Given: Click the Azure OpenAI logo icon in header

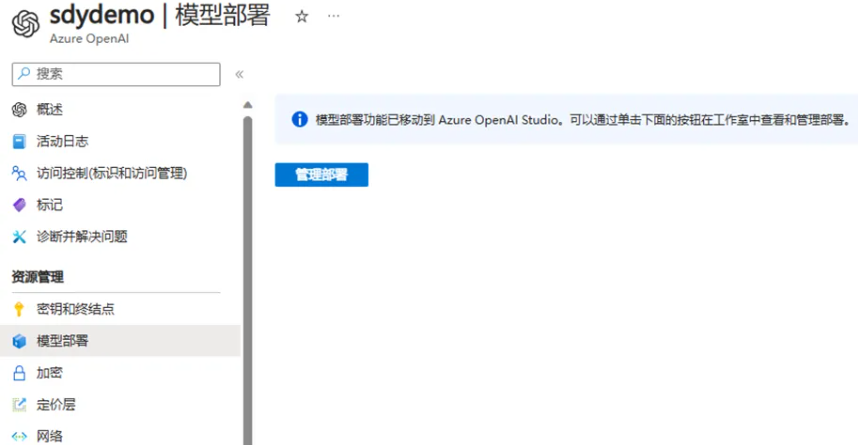Looking at the screenshot, I should click(x=26, y=24).
